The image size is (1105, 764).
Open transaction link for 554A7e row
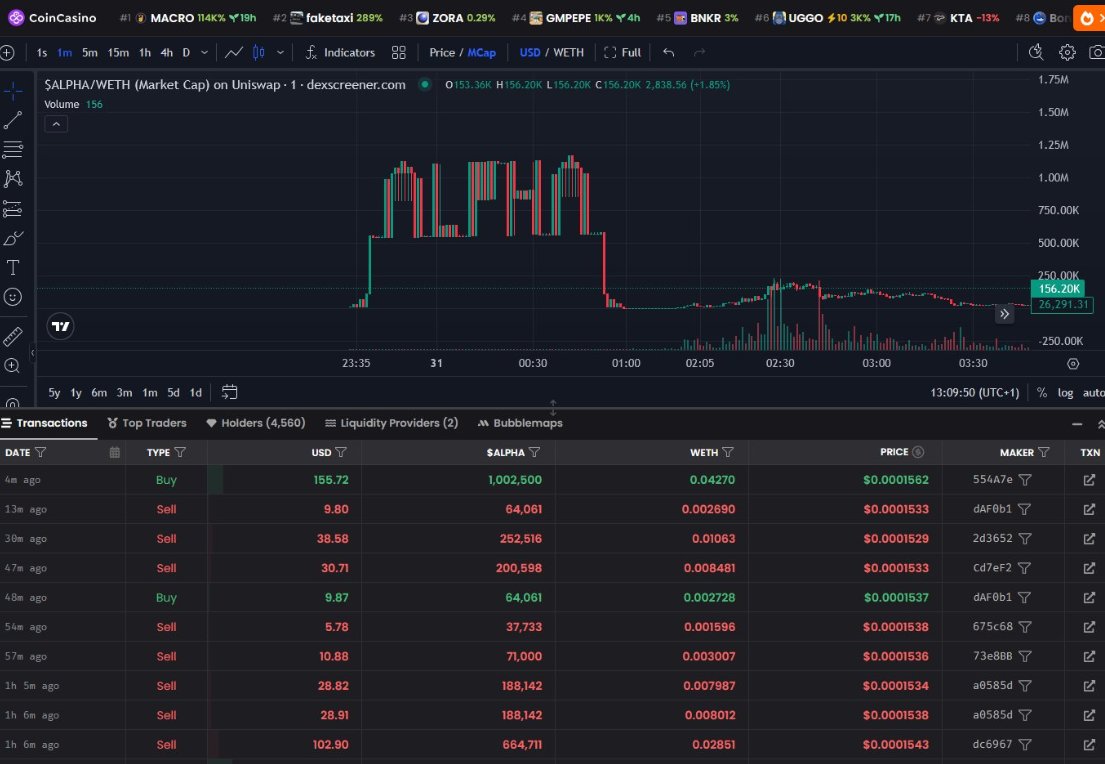(1089, 480)
